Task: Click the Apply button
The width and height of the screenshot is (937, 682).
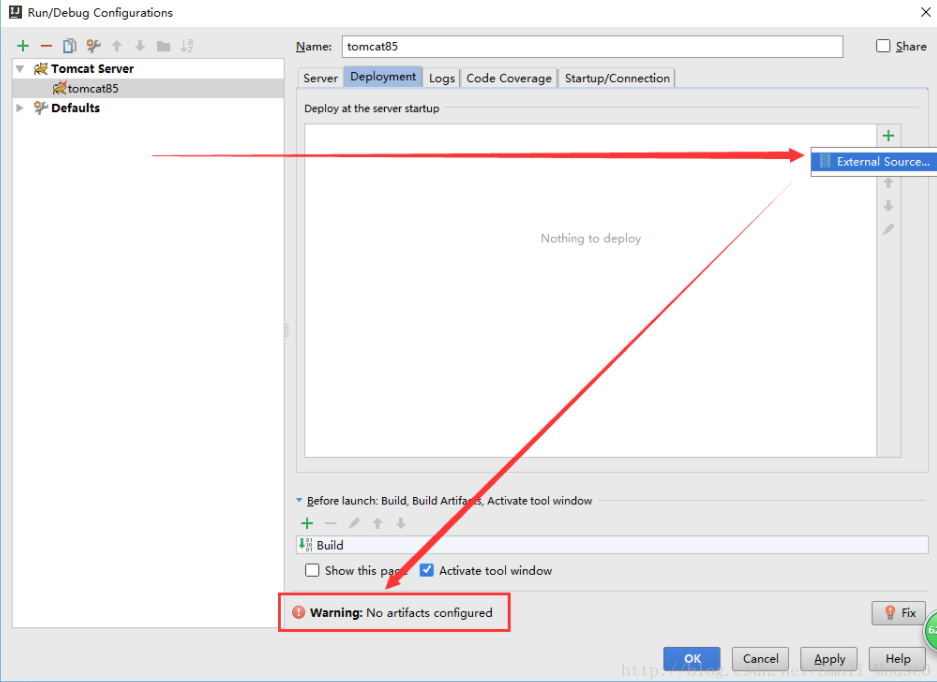Action: (x=829, y=659)
